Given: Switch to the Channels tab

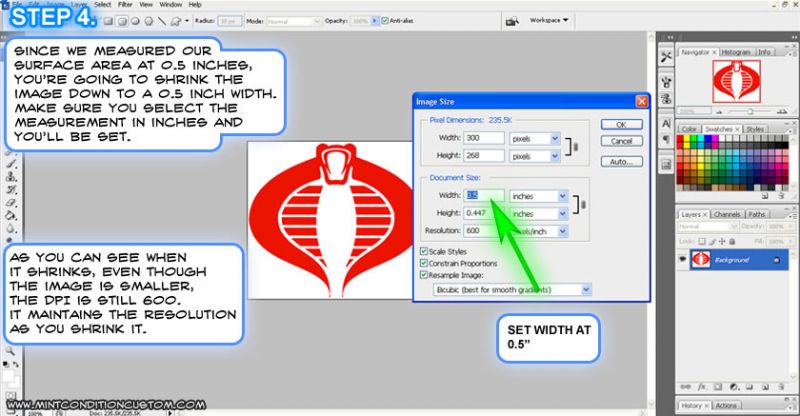Looking at the screenshot, I should [727, 214].
